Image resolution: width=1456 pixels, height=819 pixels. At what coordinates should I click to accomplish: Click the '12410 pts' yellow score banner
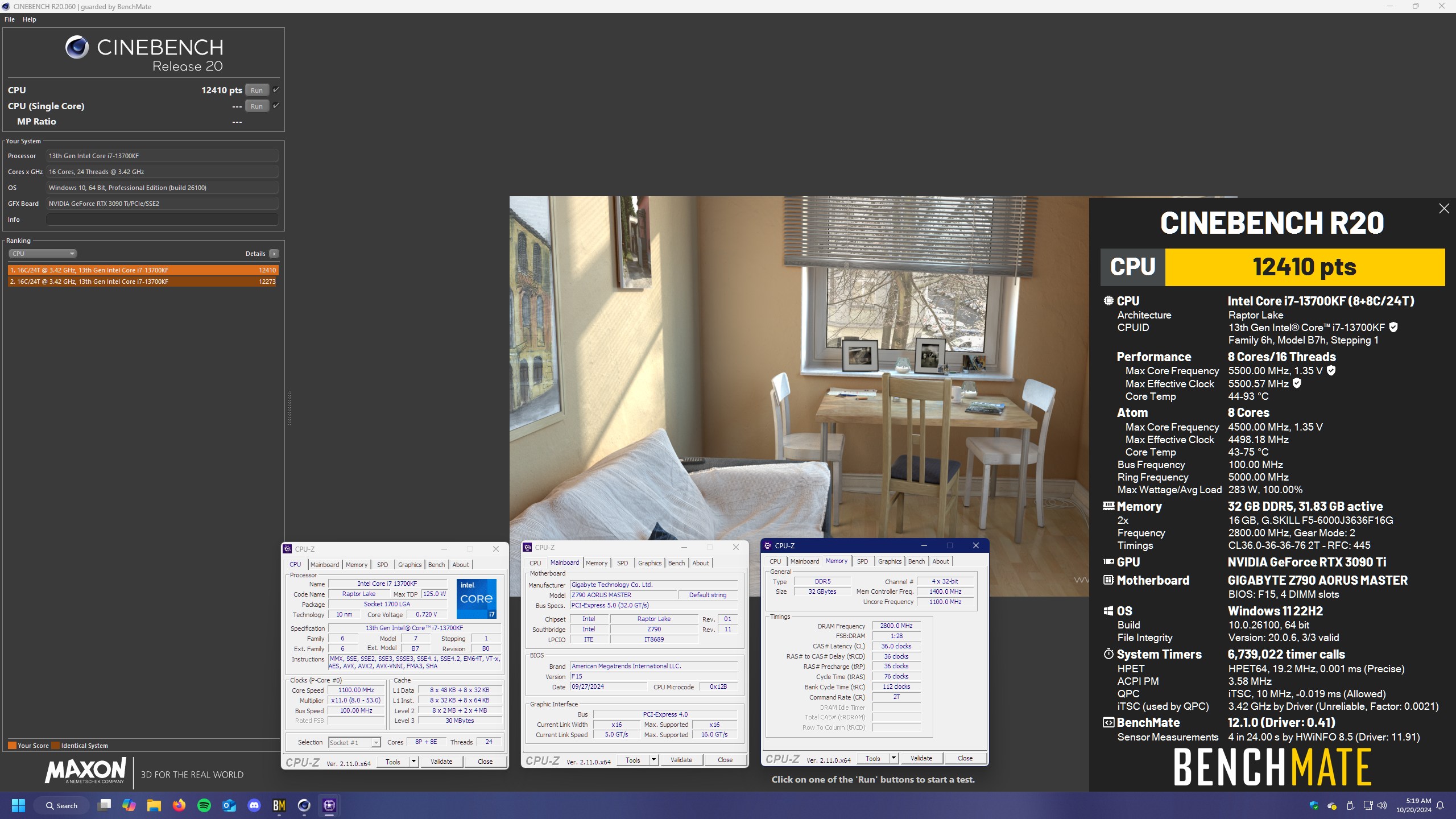[x=1305, y=267]
